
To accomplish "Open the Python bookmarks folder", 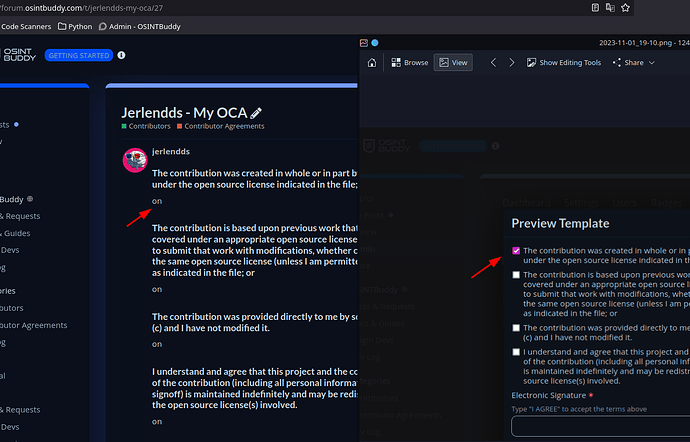I will click(75, 26).
